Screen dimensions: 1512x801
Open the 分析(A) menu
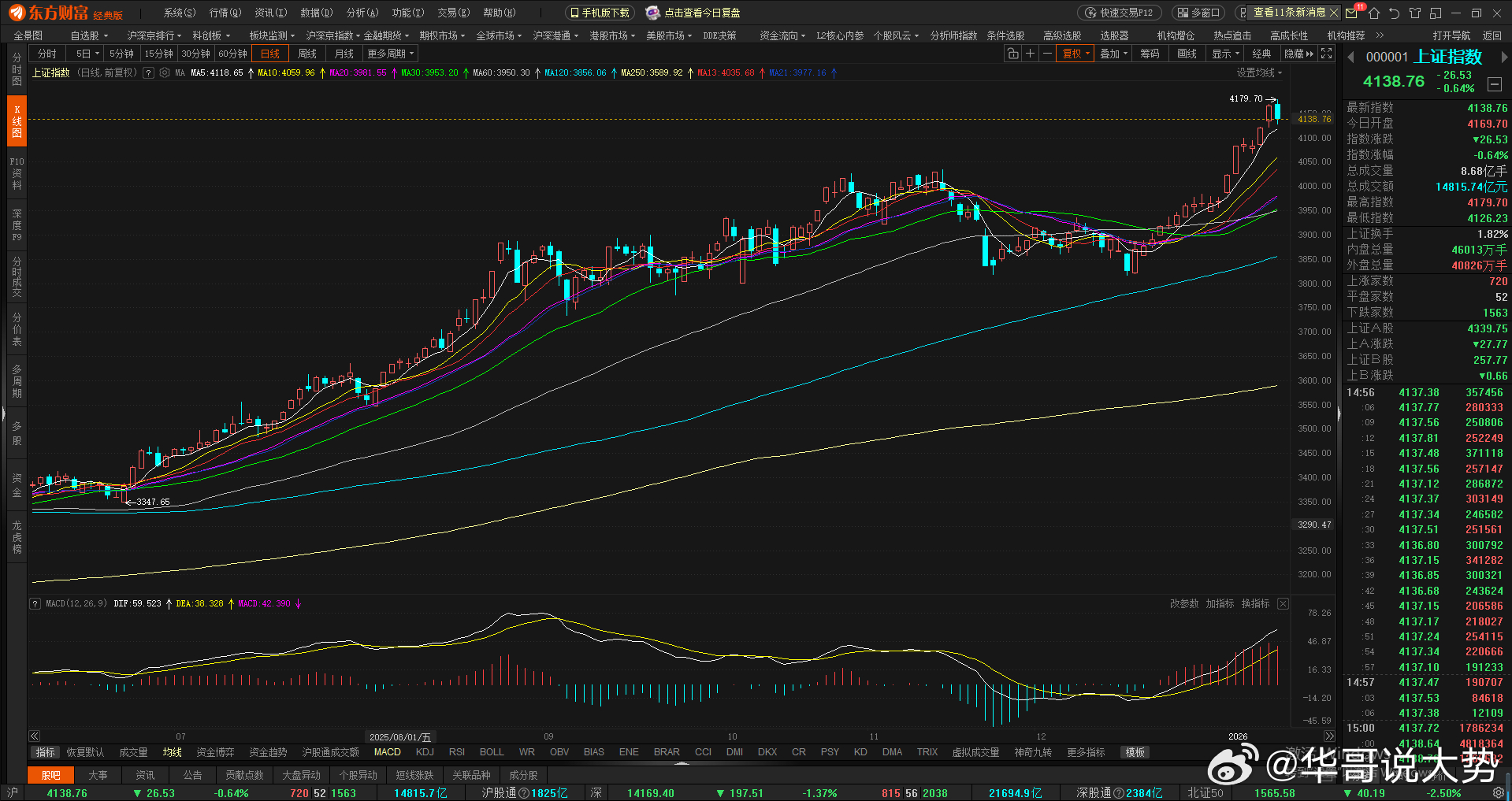(x=362, y=13)
